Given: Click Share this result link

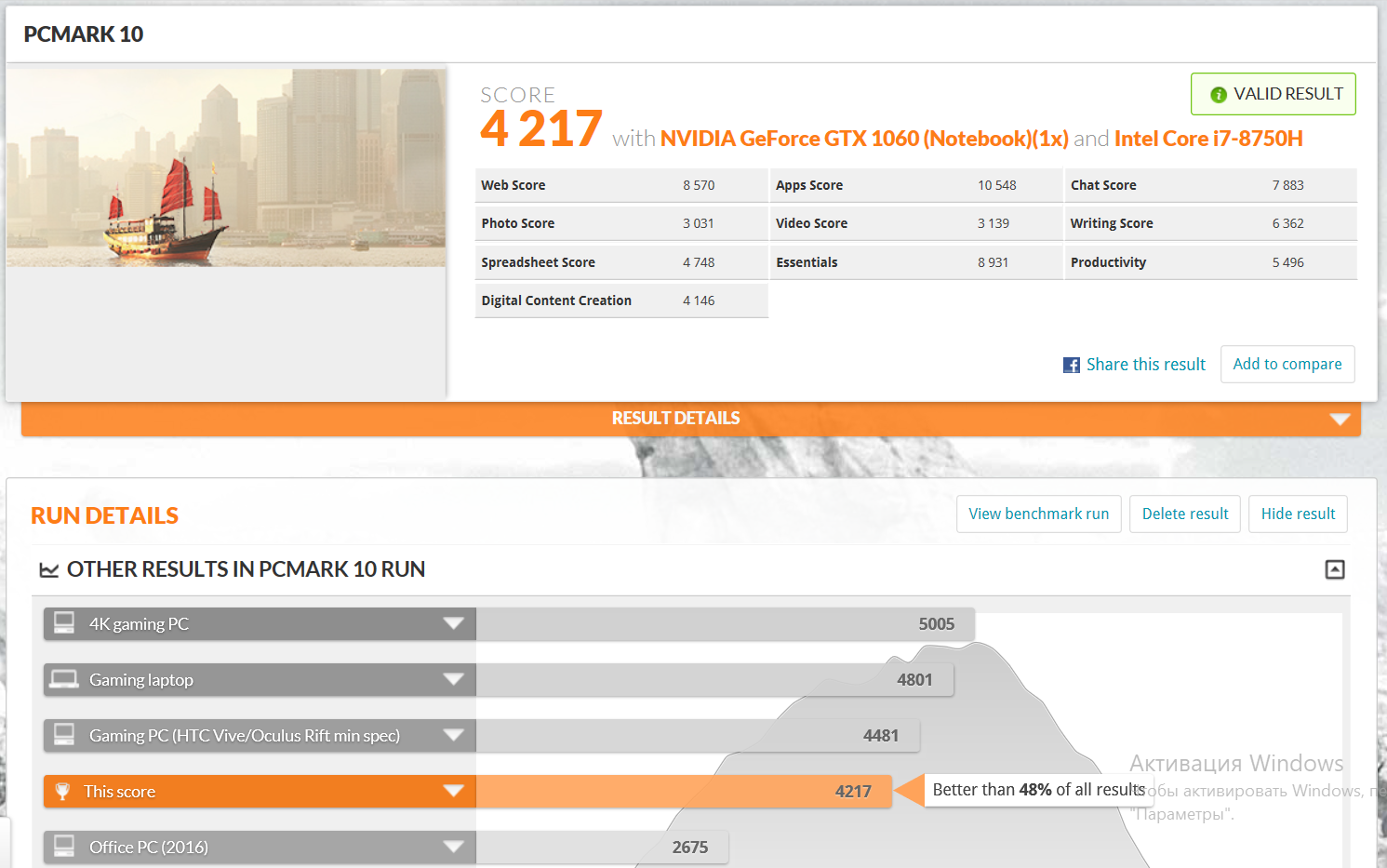Looking at the screenshot, I should coord(1145,365).
